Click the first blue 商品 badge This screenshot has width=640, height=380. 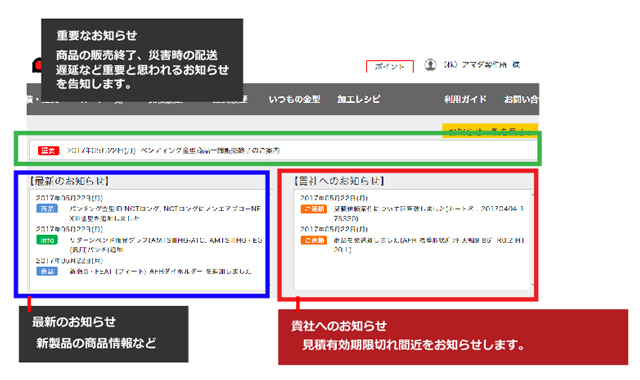point(47,209)
